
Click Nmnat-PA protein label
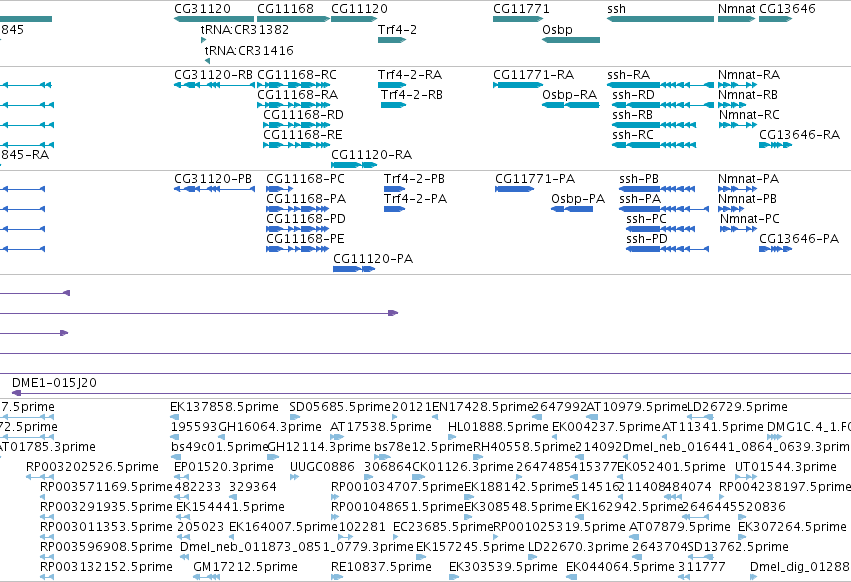pos(748,179)
